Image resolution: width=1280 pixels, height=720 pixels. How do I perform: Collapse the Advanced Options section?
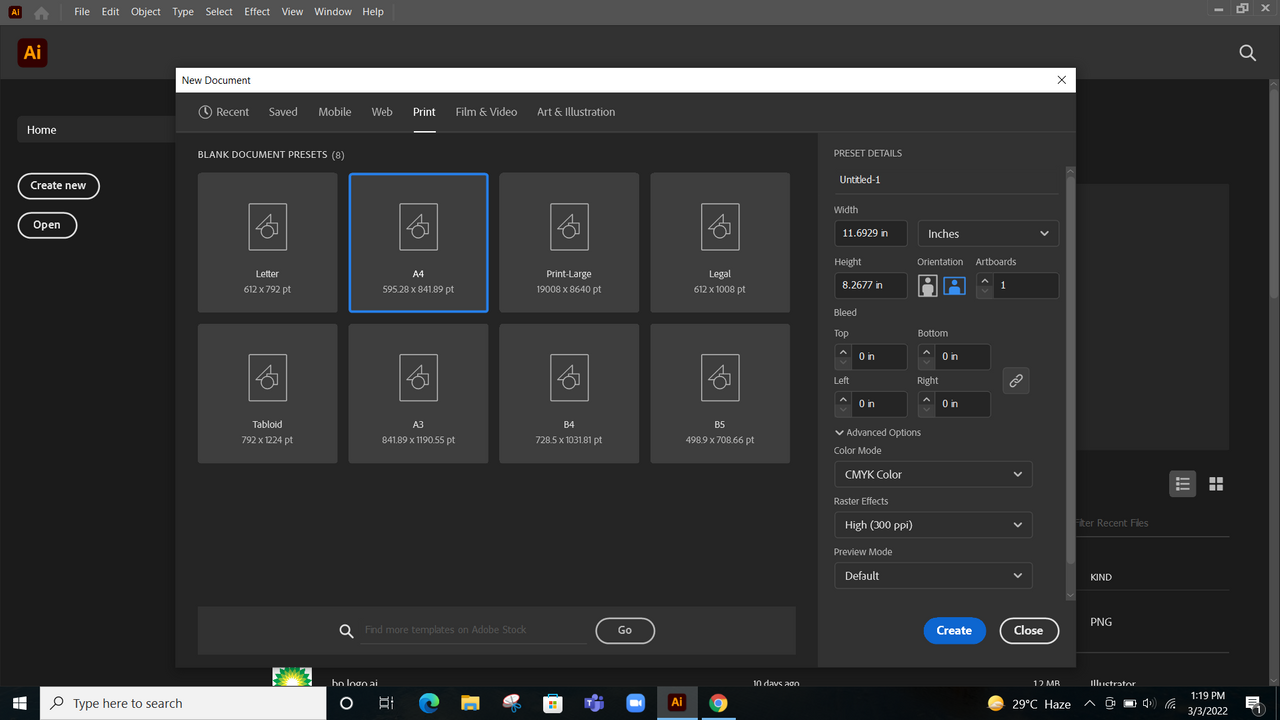[878, 432]
